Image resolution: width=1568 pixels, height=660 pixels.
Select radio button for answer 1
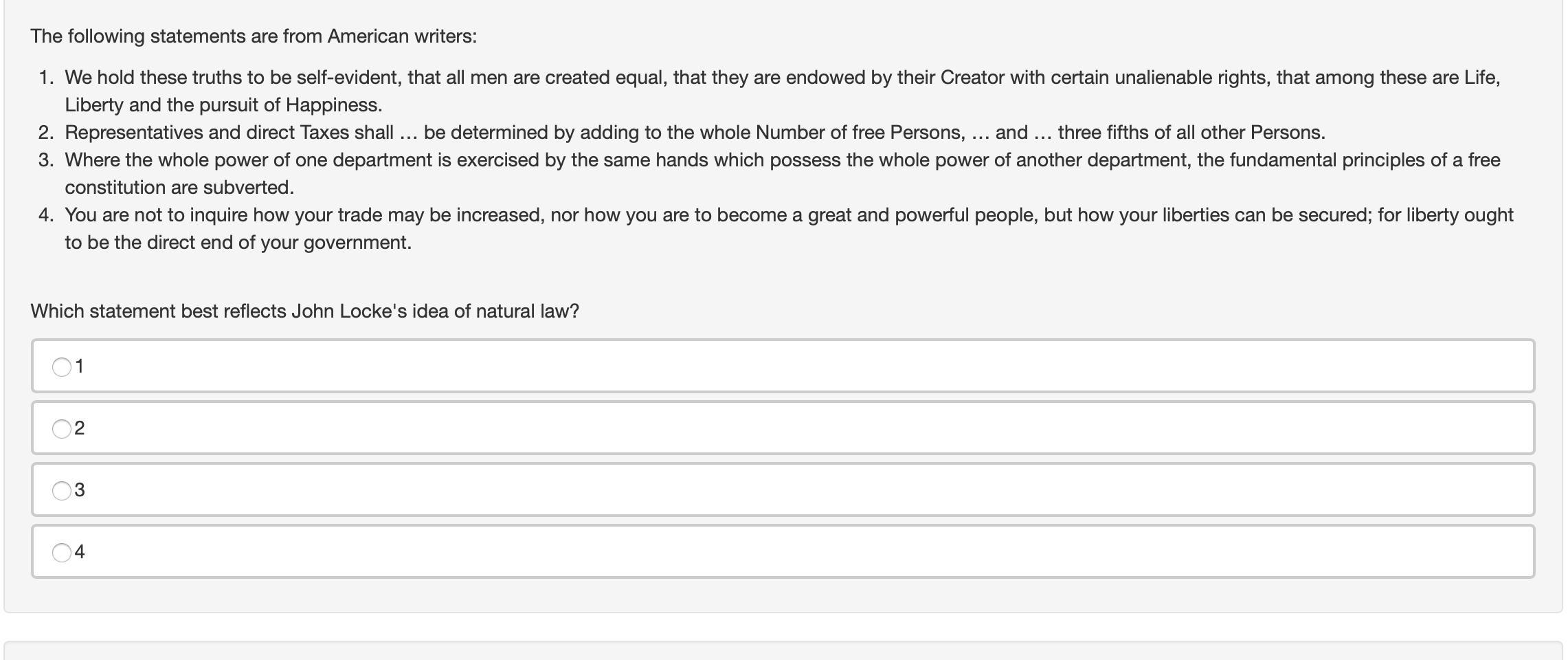pos(62,367)
